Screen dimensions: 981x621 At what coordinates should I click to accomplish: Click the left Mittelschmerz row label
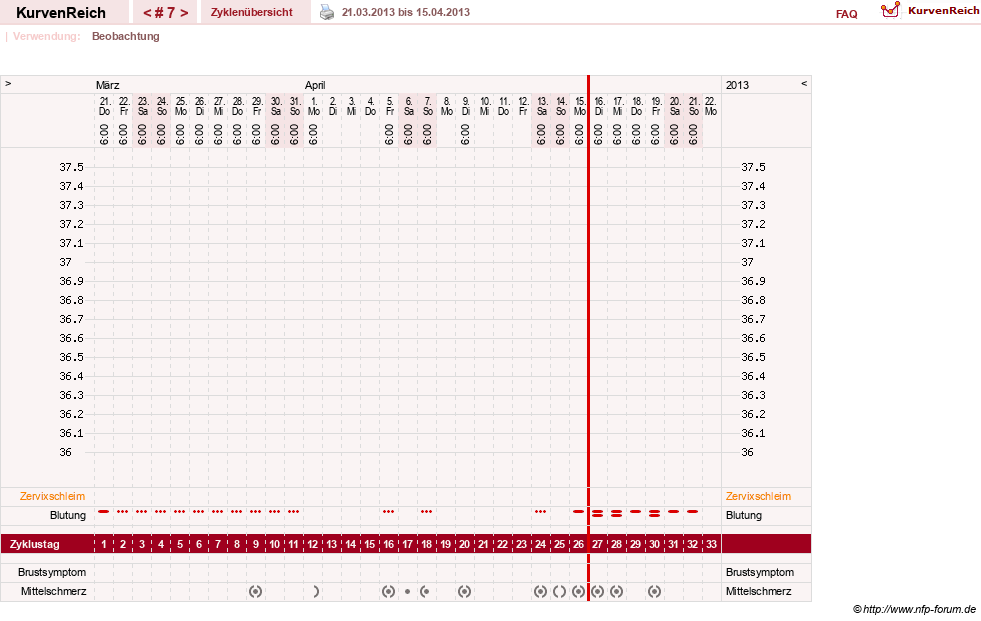click(53, 591)
